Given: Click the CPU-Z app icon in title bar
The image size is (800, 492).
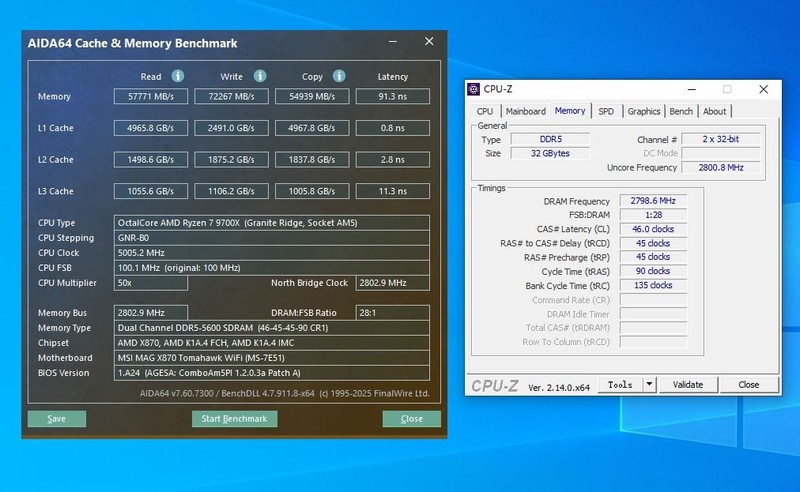Looking at the screenshot, I should coord(473,89).
